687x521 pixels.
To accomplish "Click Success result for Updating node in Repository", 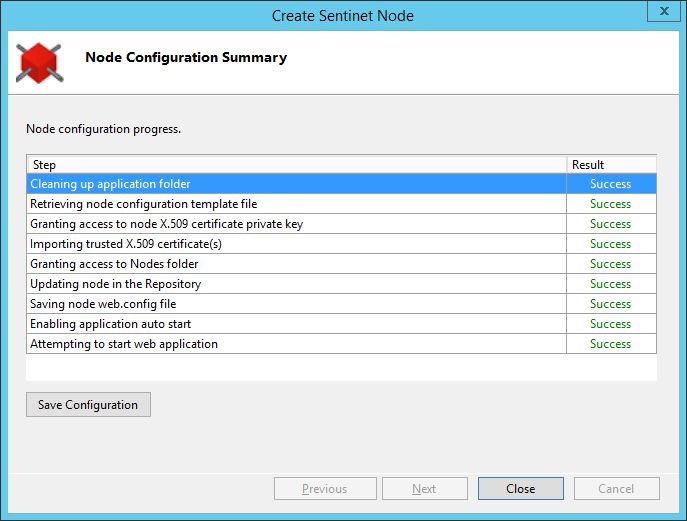I will point(610,284).
